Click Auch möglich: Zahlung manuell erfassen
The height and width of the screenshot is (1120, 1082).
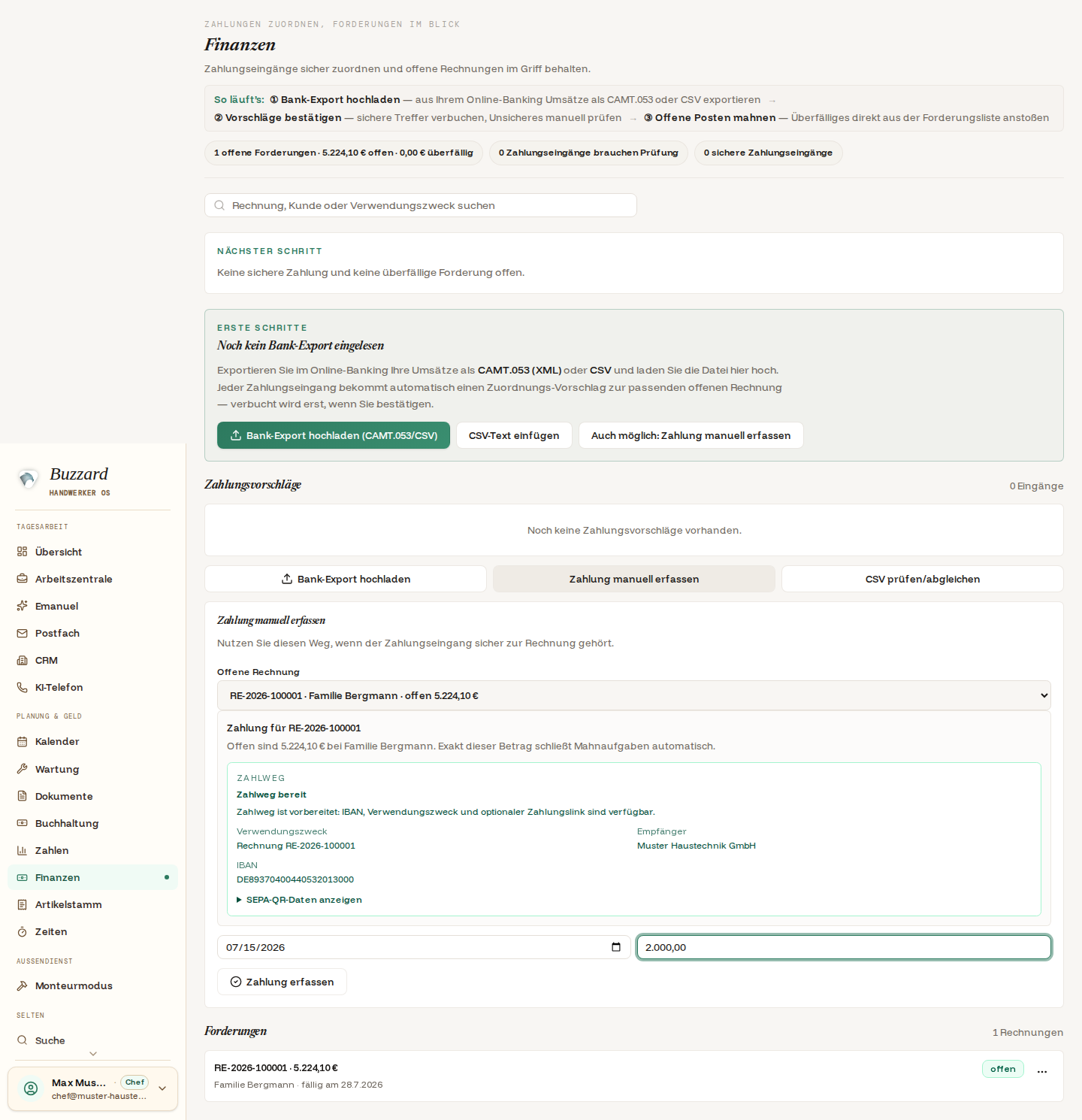[x=691, y=435]
